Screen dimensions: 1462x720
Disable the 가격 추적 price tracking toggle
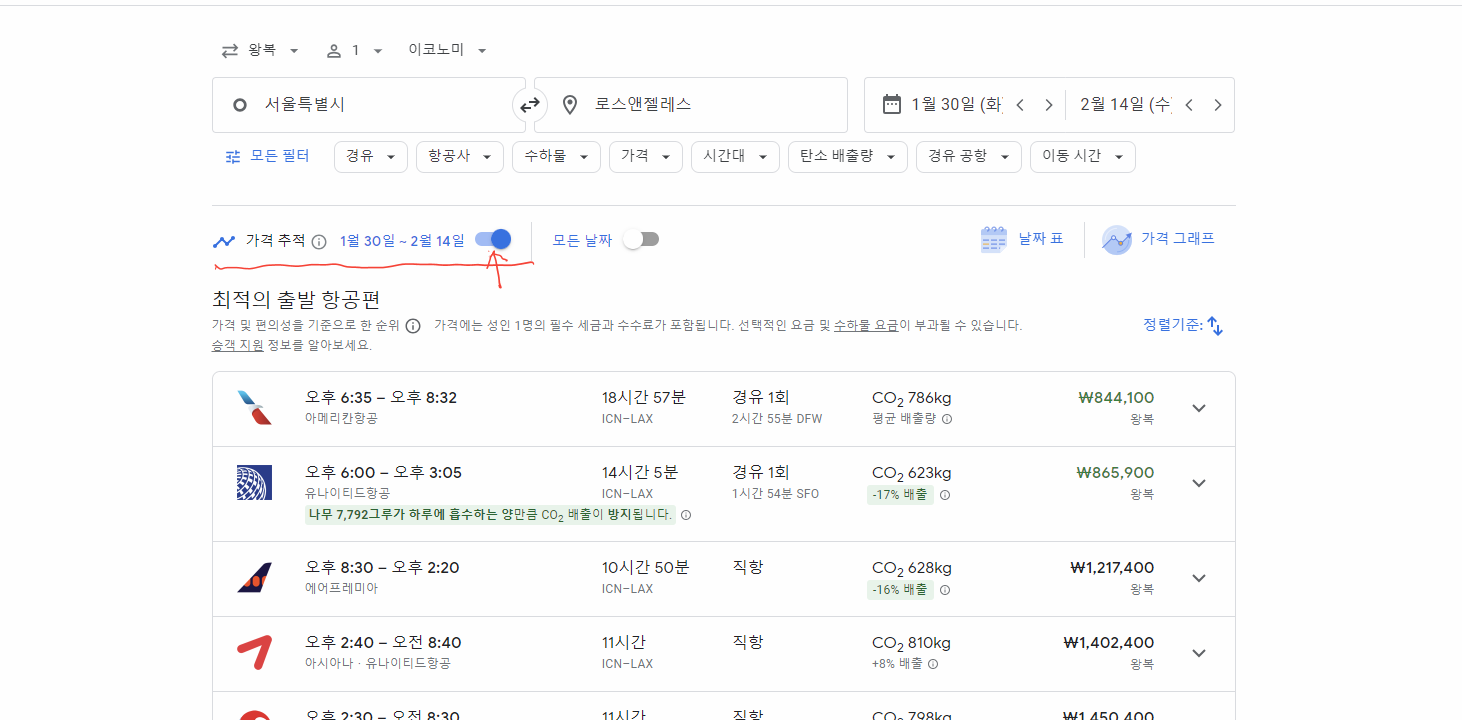click(x=491, y=239)
